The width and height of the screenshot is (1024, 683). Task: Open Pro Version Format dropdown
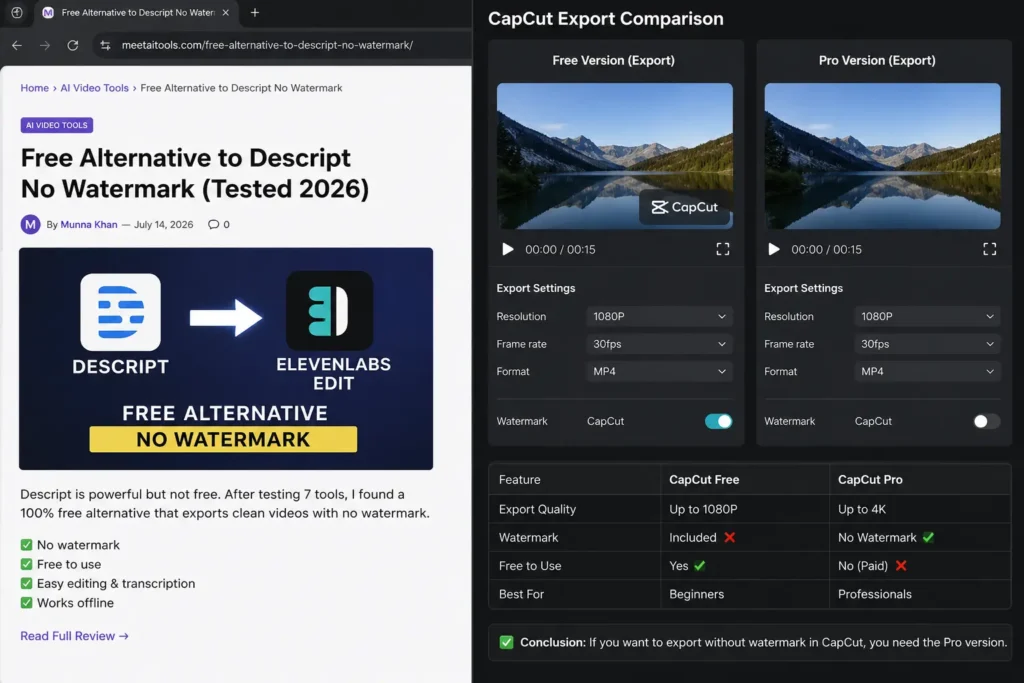927,372
